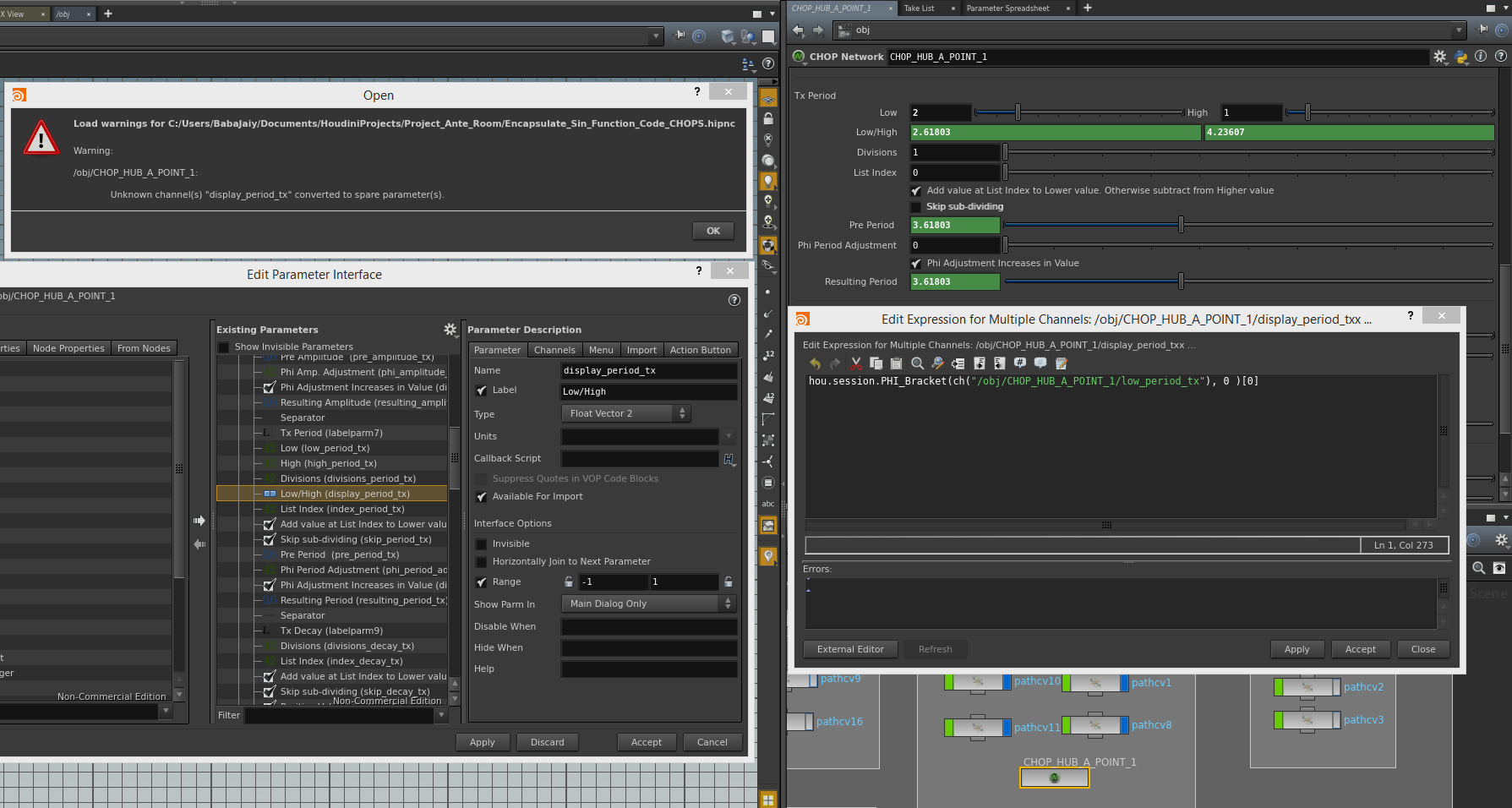Image resolution: width=1512 pixels, height=808 pixels.
Task: Open the select-visibility dropdown beside scene view help icon
Action: (747, 63)
